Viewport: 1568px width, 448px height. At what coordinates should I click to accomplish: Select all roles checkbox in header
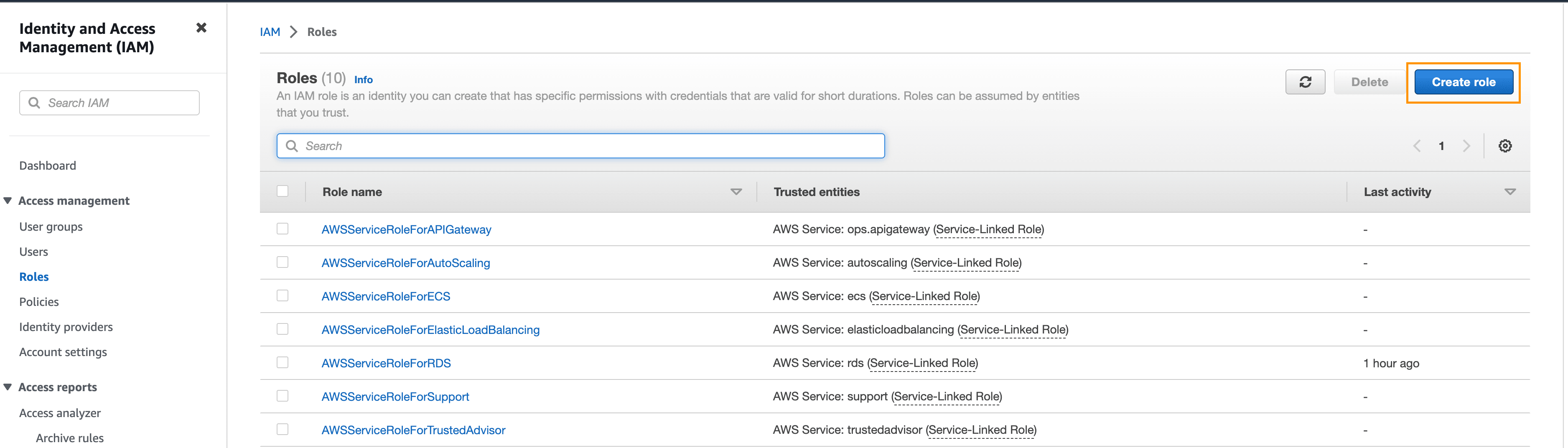[283, 191]
